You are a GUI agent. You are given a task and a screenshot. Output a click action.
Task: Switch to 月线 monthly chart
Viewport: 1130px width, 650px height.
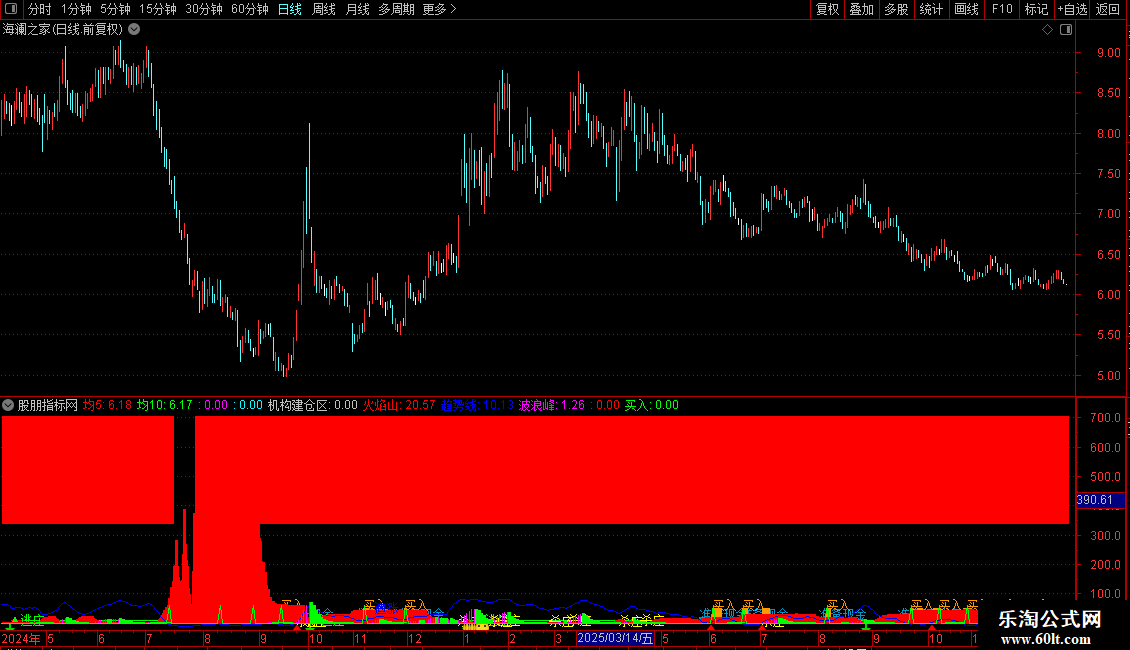click(x=357, y=9)
